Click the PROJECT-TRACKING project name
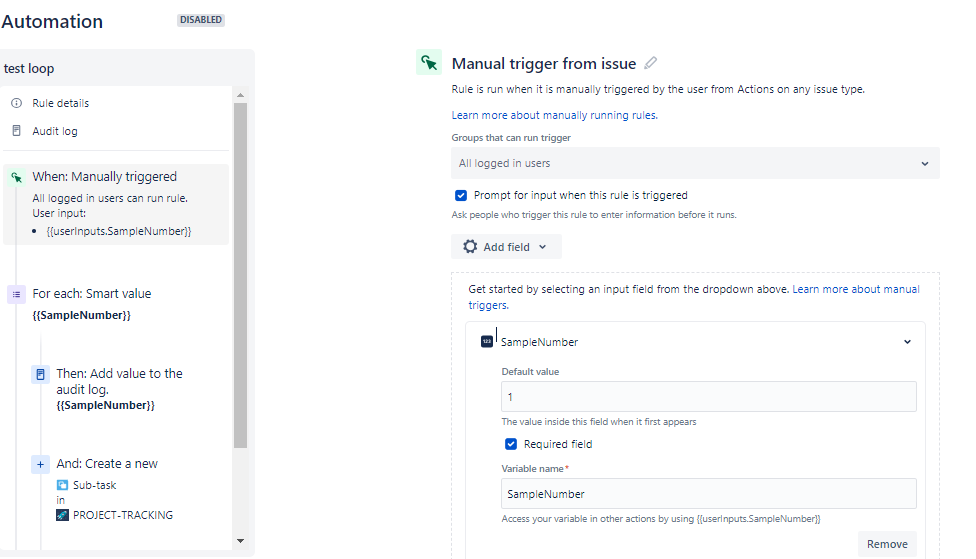Image resolution: width=976 pixels, height=559 pixels. point(123,515)
